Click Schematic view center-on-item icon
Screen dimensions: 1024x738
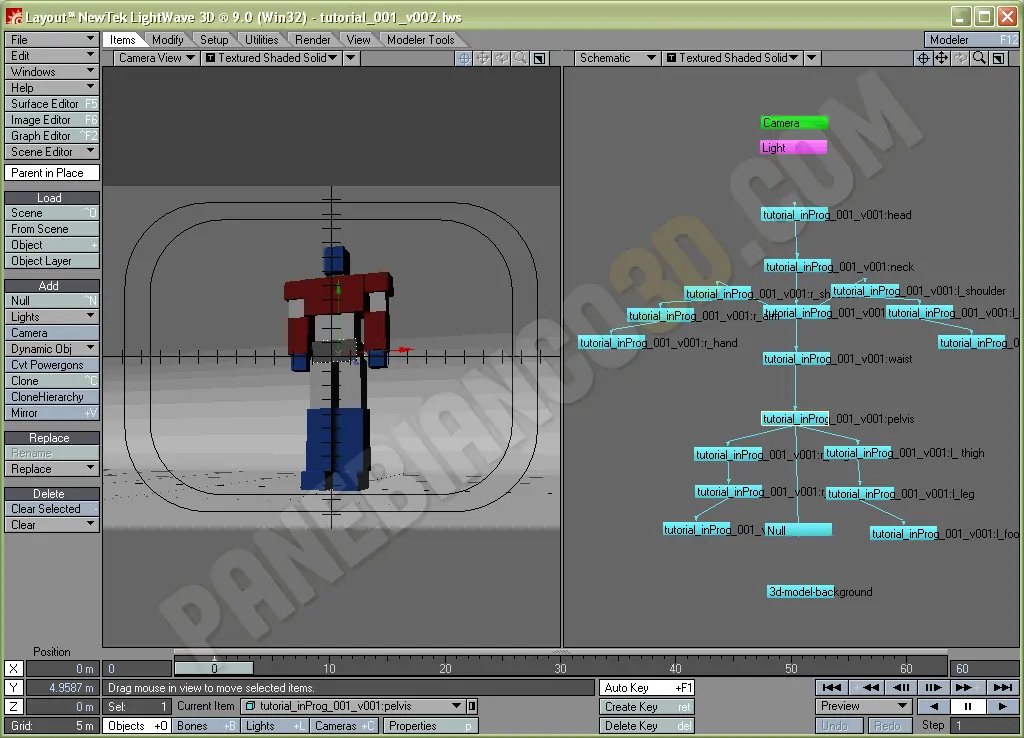click(923, 58)
